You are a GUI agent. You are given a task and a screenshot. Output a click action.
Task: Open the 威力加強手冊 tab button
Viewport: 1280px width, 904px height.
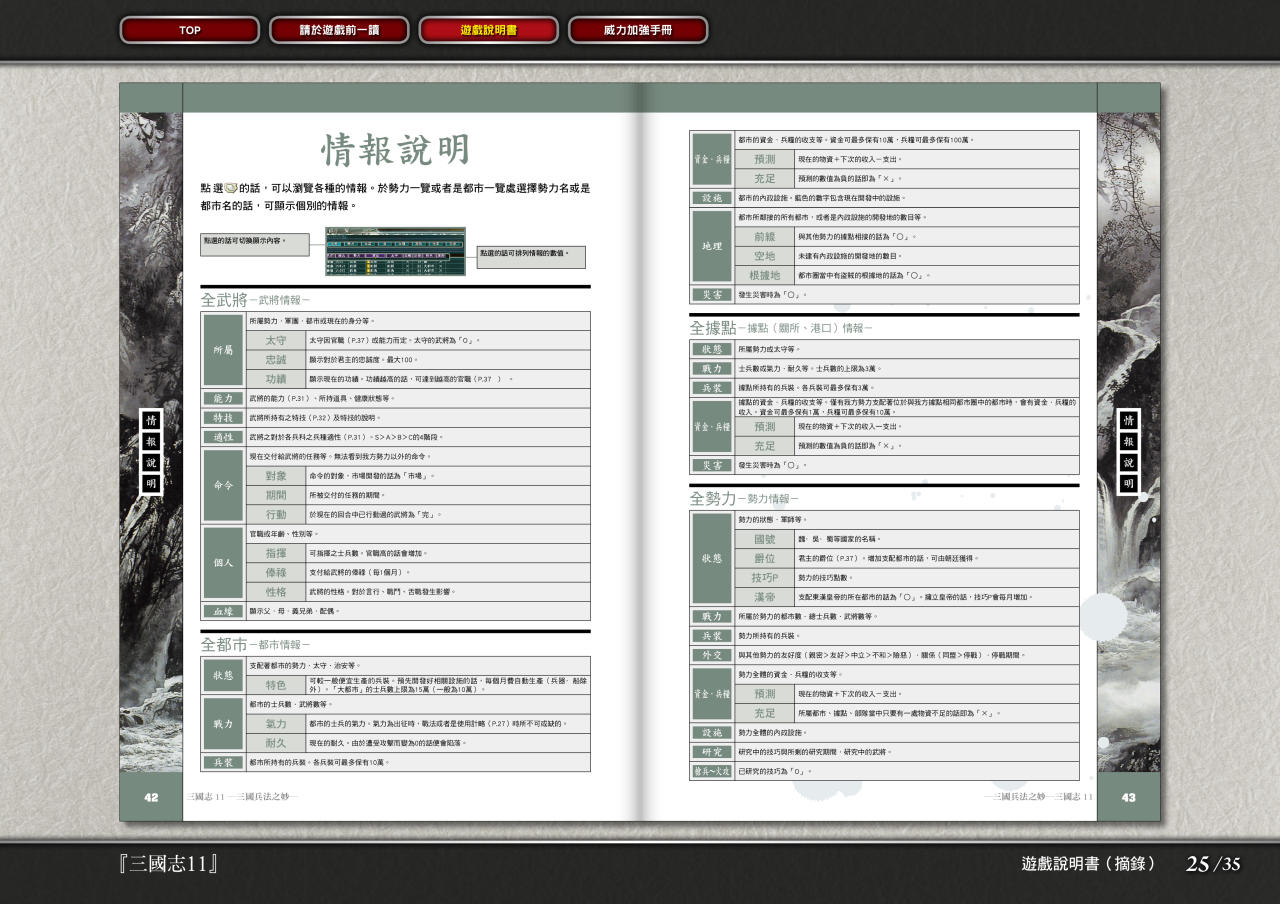[638, 30]
